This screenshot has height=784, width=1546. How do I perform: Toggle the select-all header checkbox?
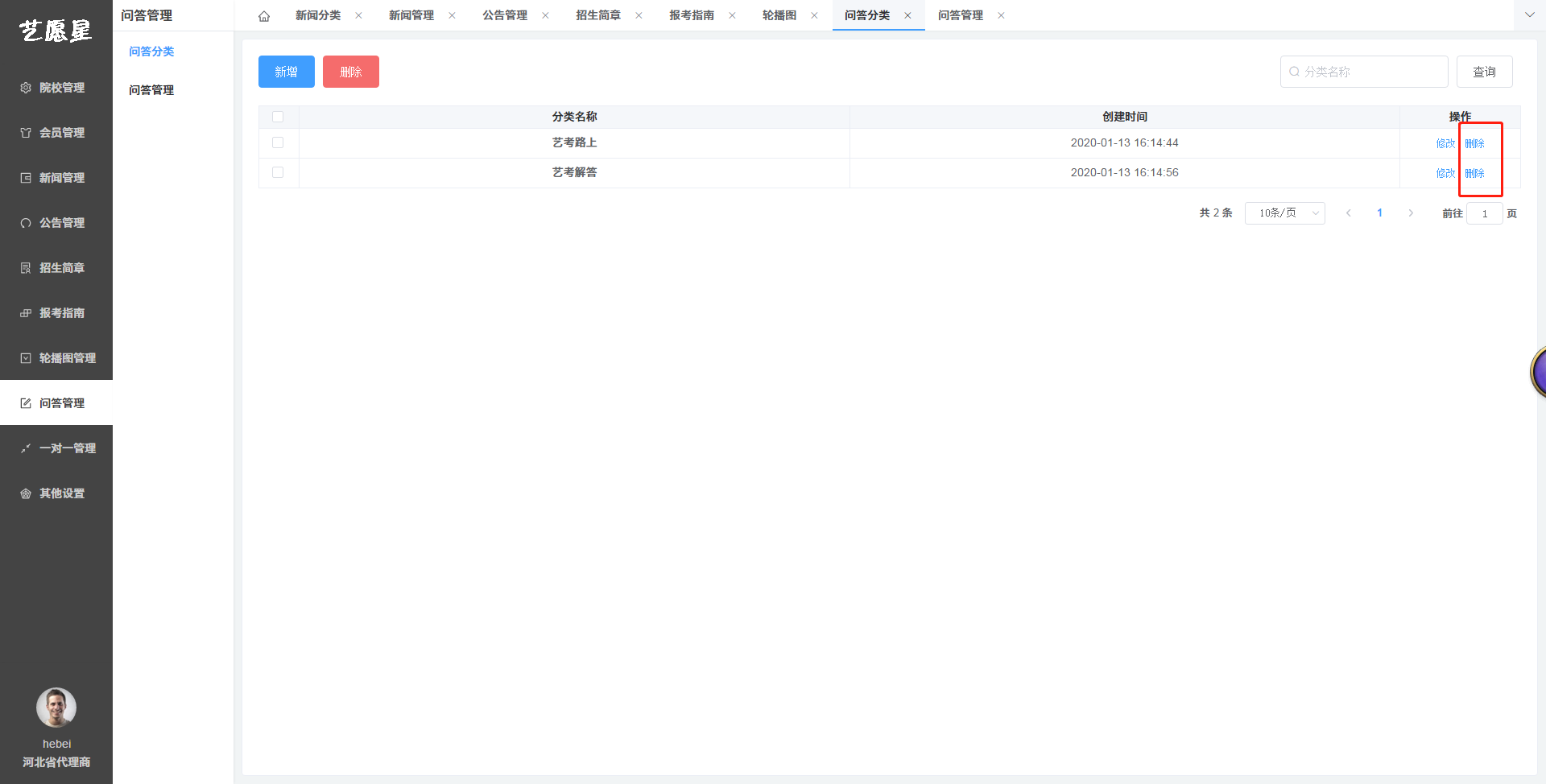click(278, 117)
